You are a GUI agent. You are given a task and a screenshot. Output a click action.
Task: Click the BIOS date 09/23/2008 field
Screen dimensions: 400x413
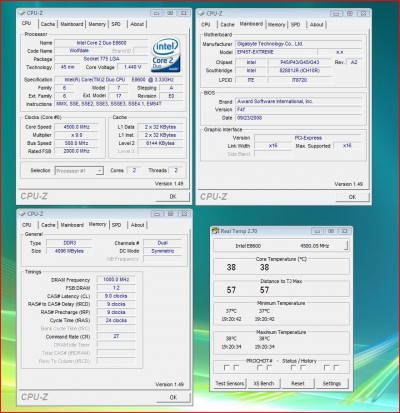(298, 118)
